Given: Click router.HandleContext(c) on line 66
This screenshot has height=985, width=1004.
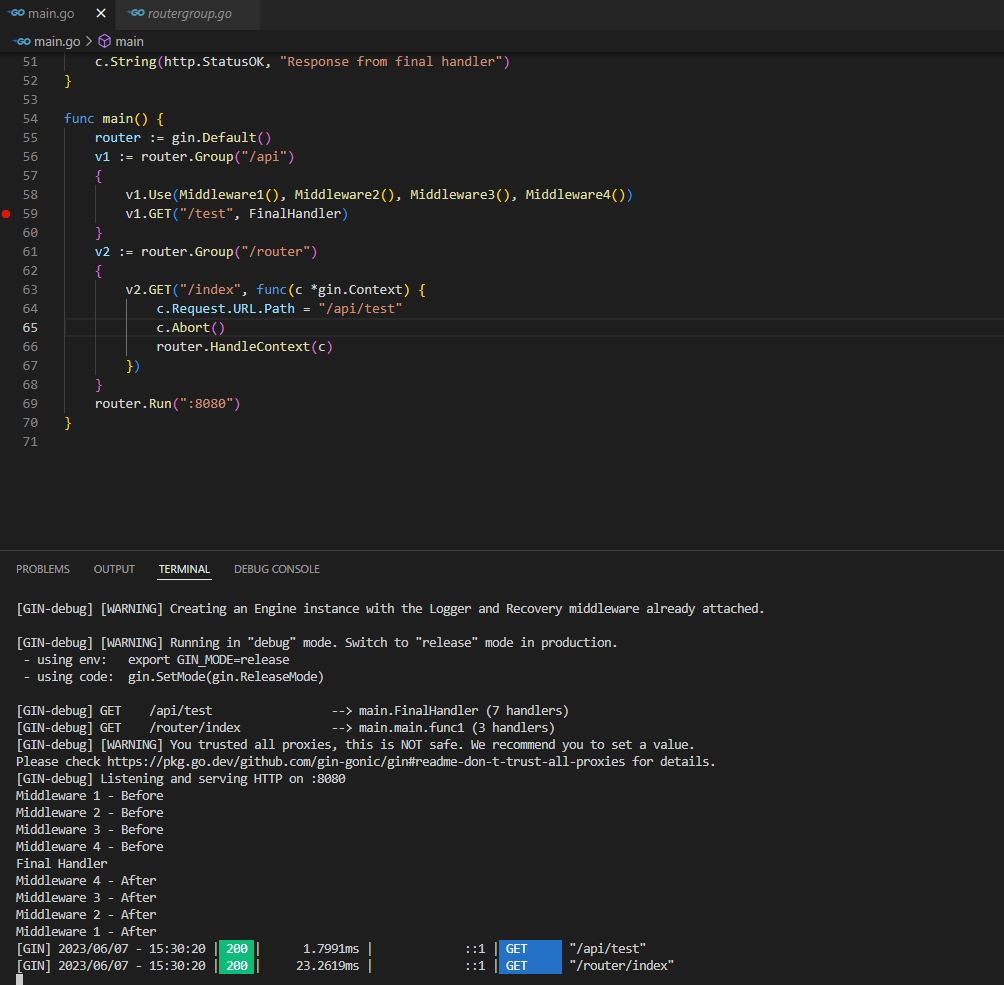Looking at the screenshot, I should [x=244, y=347].
